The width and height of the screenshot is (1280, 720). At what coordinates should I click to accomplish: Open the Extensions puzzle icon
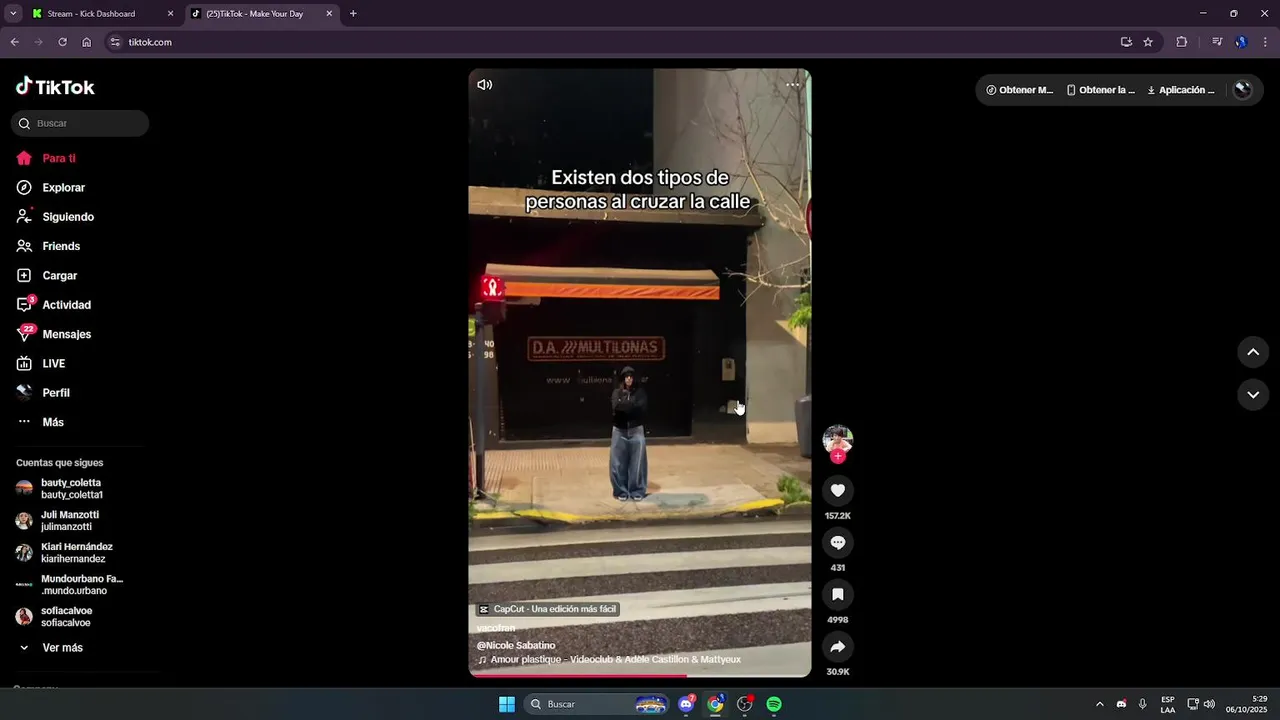[1182, 42]
